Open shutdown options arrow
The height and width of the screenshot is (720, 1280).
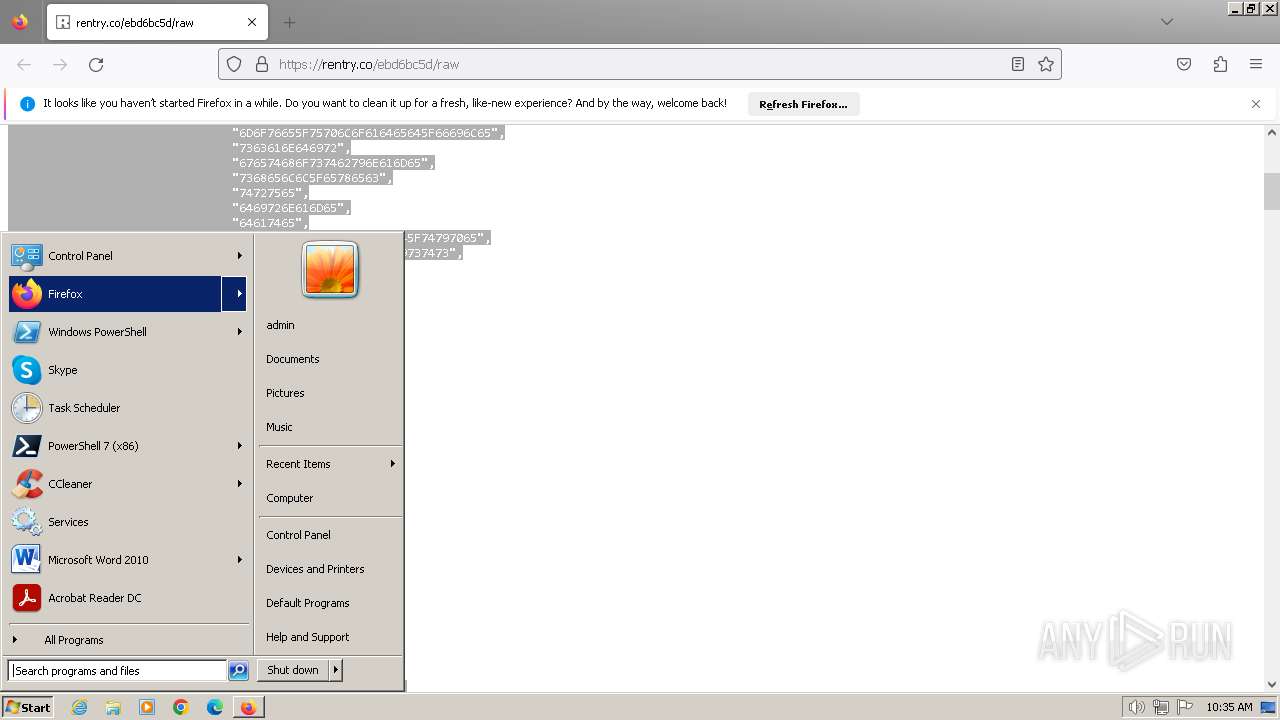(x=336, y=670)
